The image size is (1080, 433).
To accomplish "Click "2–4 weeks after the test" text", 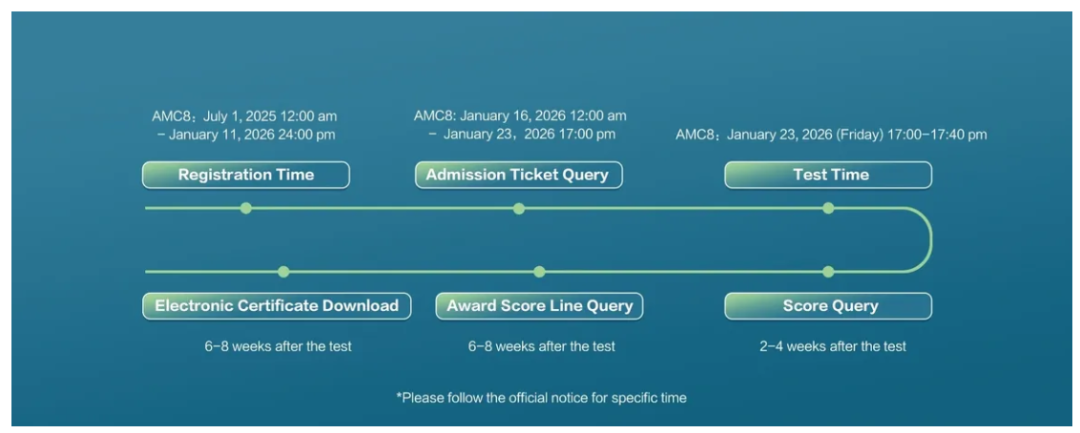I will coord(832,346).
